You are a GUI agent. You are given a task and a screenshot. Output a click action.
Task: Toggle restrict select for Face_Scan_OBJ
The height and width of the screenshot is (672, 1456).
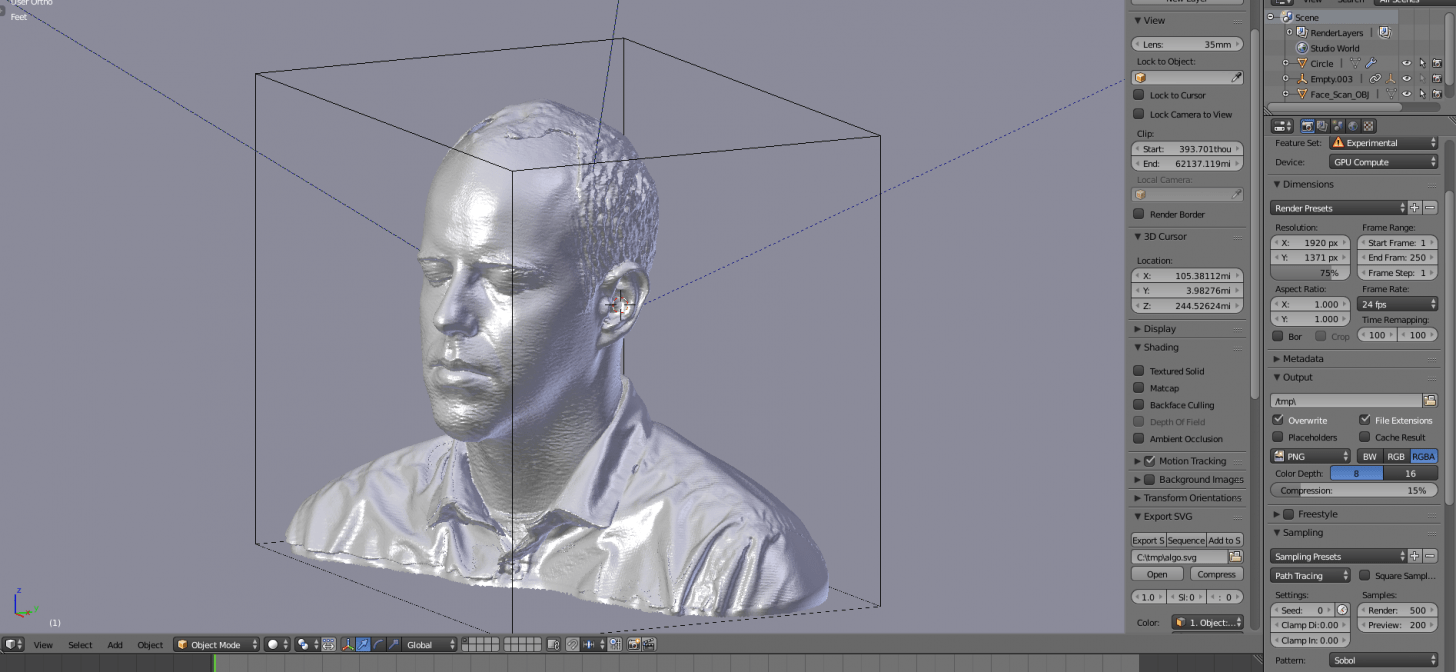tap(1422, 94)
